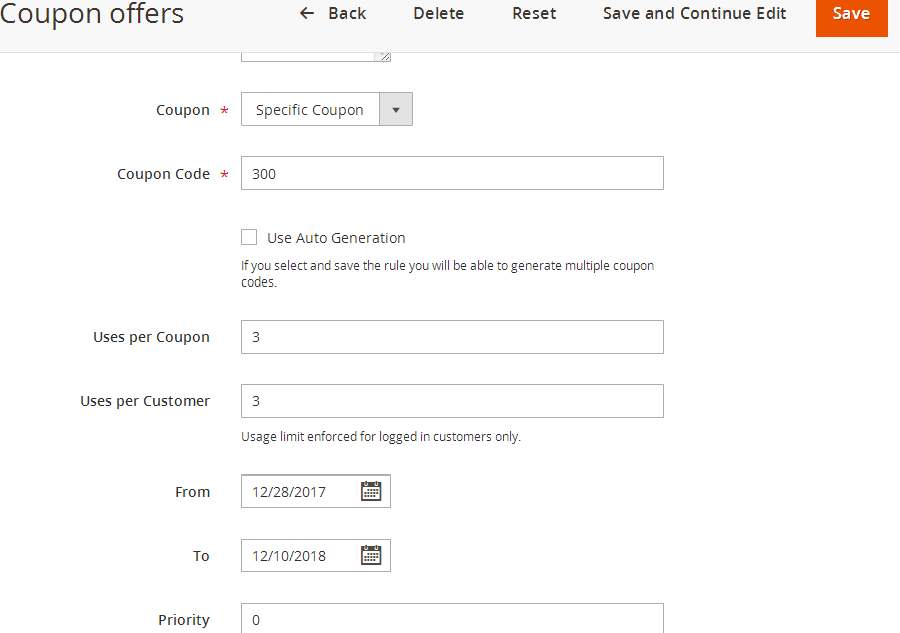Viewport: 900px width, 633px height.
Task: Open the To date calendar picker
Action: pyautogui.click(x=371, y=555)
